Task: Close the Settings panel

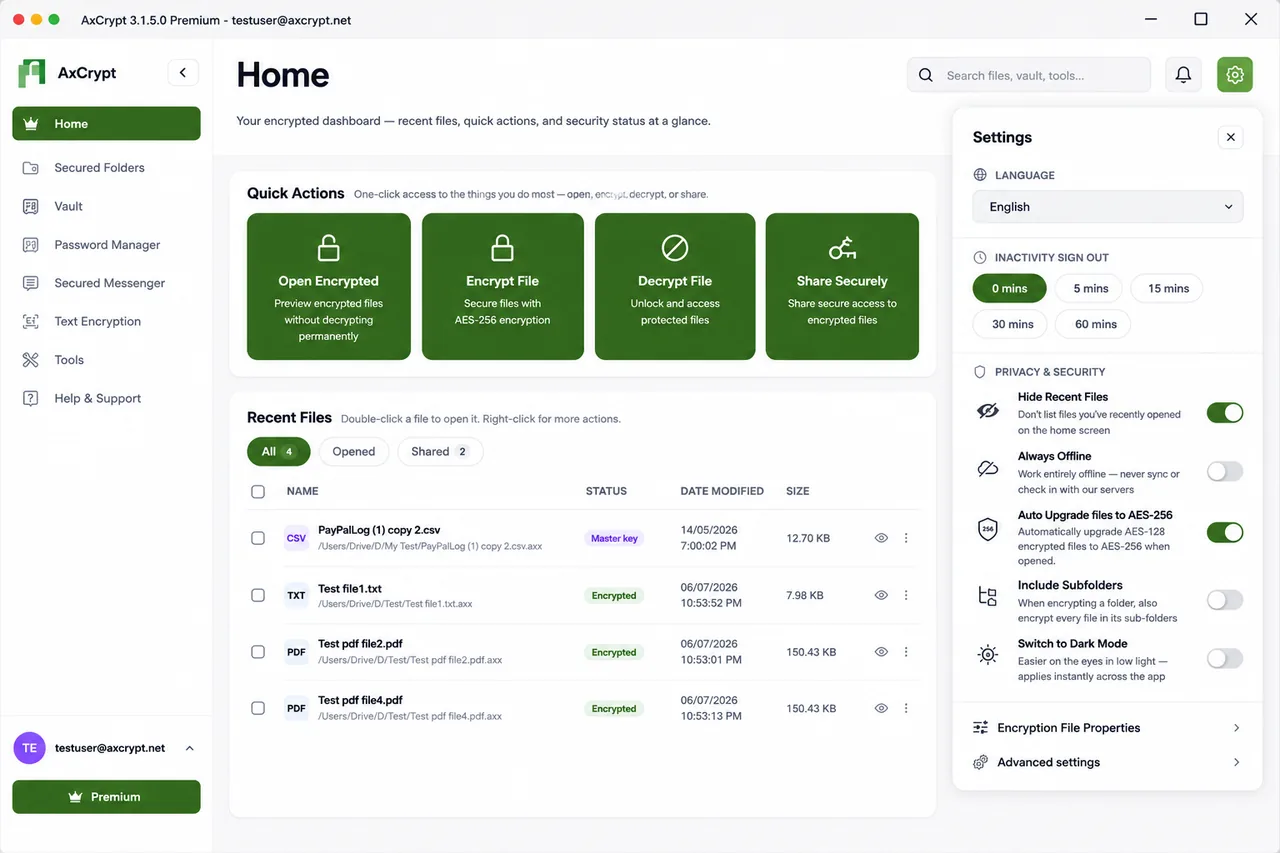Action: pos(1231,137)
